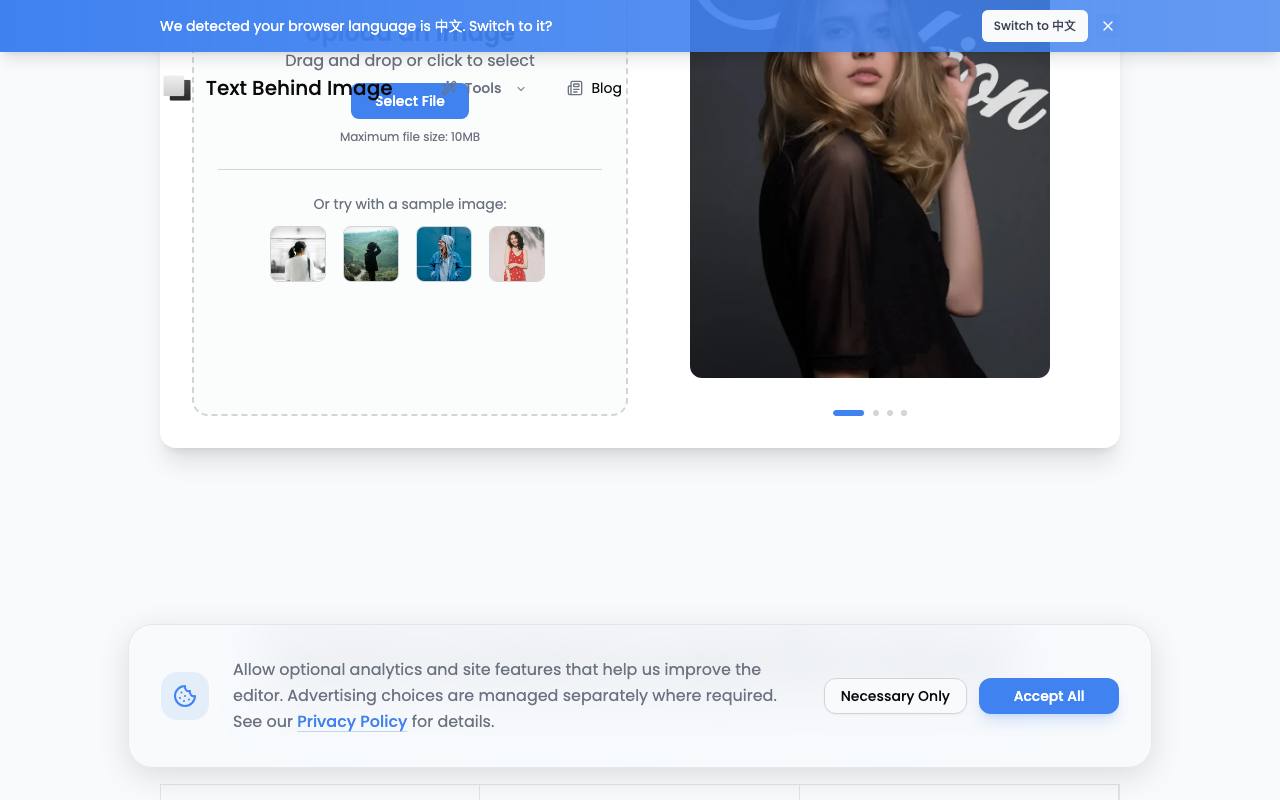The height and width of the screenshot is (800, 1280).
Task: Click the Text Behind Image site title
Action: [299, 88]
